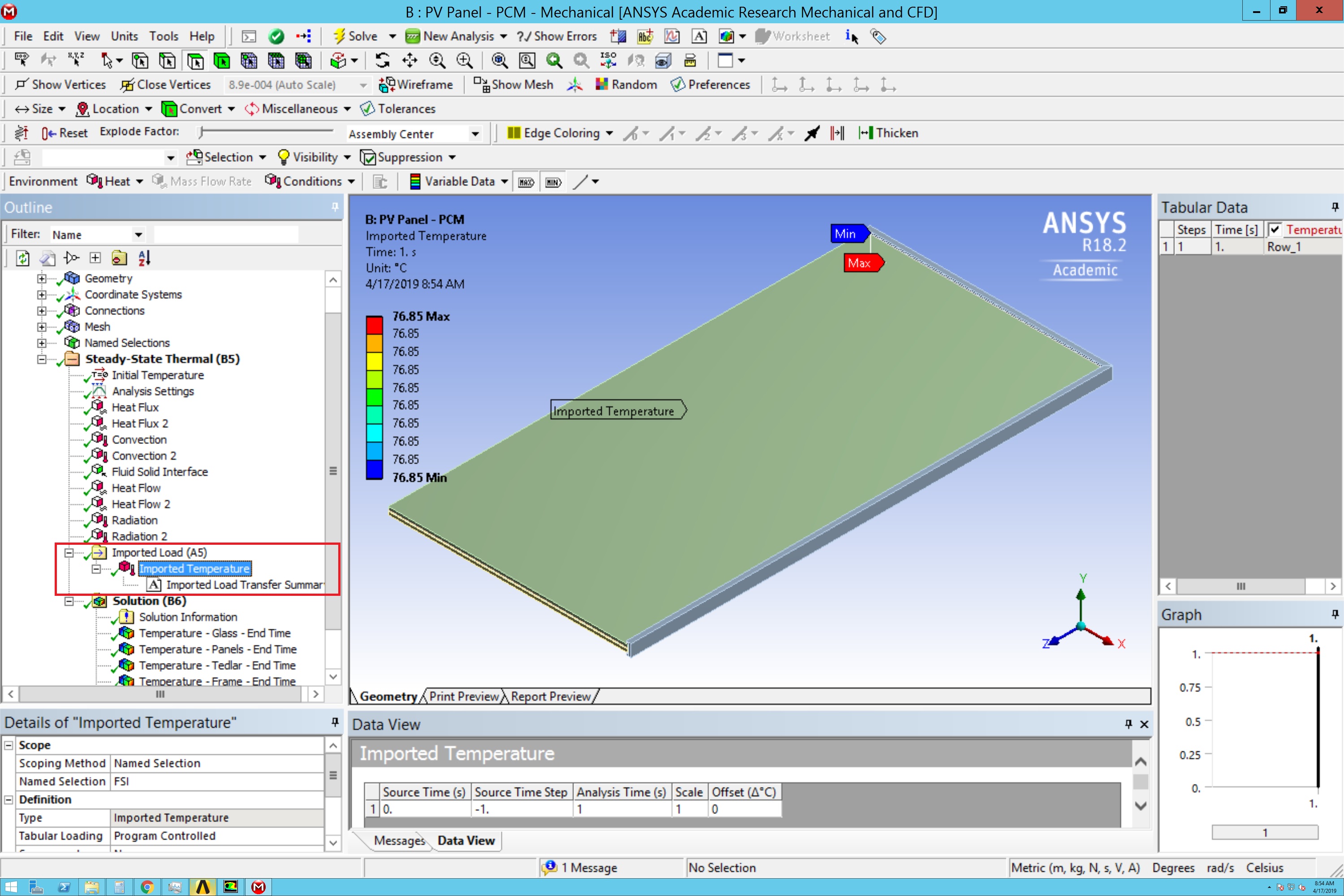Screen dimensions: 1344x896
Task: Click the Preferences icon
Action: click(678, 85)
